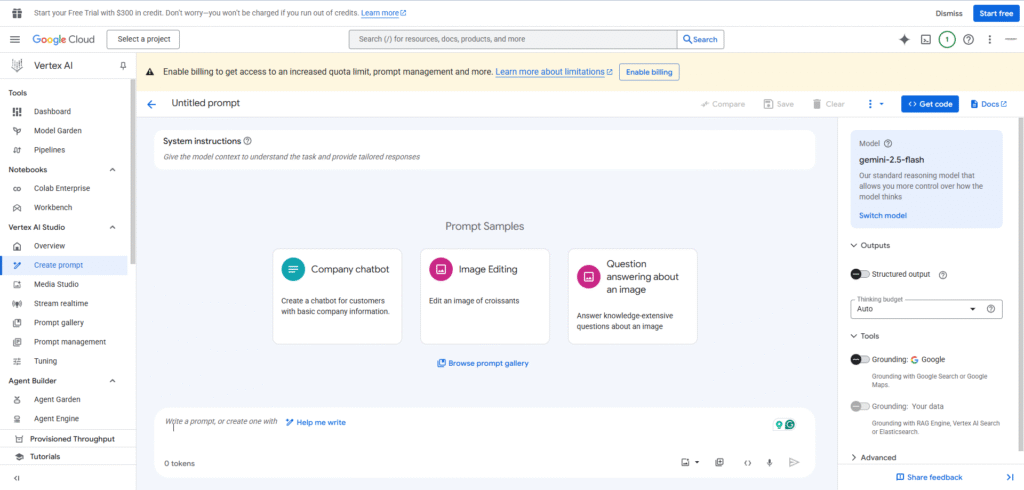Click Switch model link
The width and height of the screenshot is (1024, 490).
pyautogui.click(x=883, y=216)
